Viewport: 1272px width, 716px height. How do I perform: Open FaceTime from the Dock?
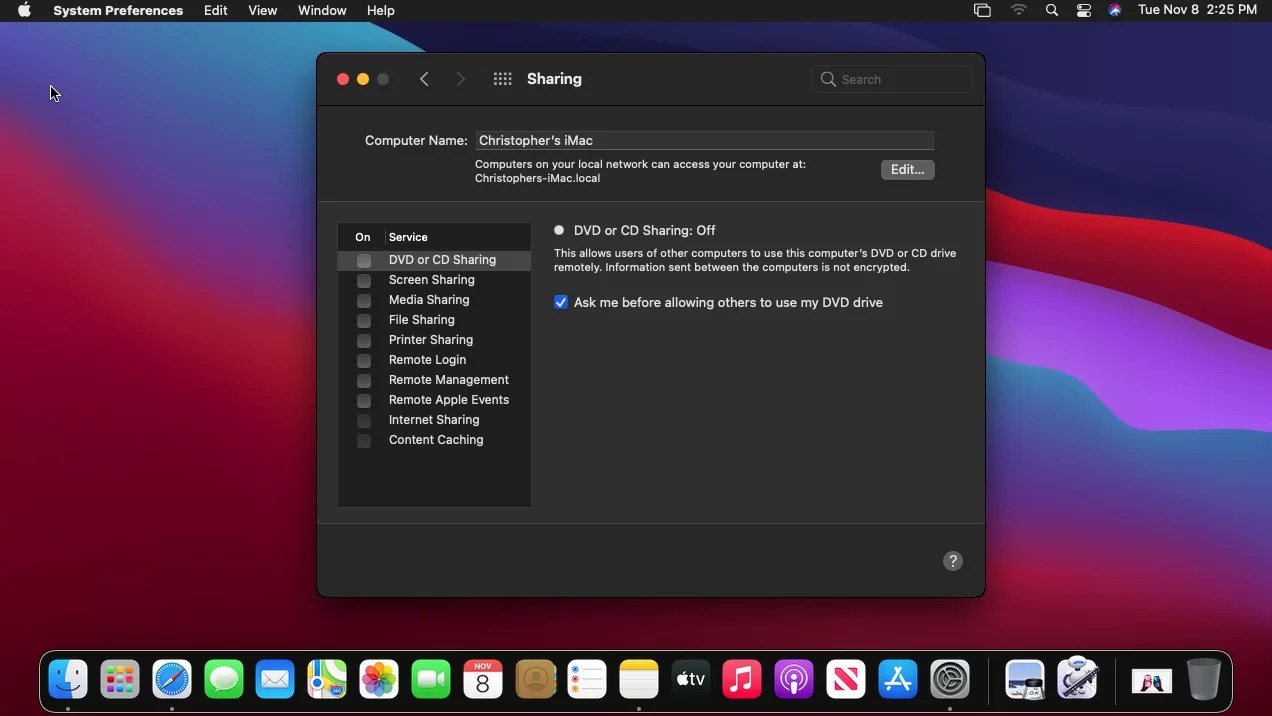point(431,679)
